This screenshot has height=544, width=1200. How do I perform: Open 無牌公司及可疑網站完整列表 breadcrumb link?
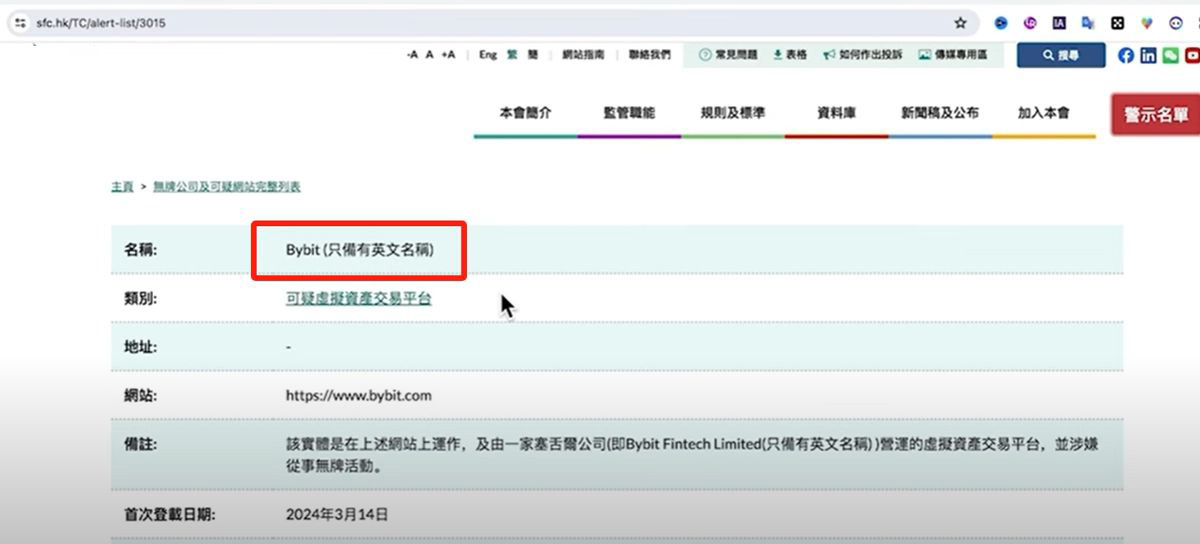click(227, 187)
